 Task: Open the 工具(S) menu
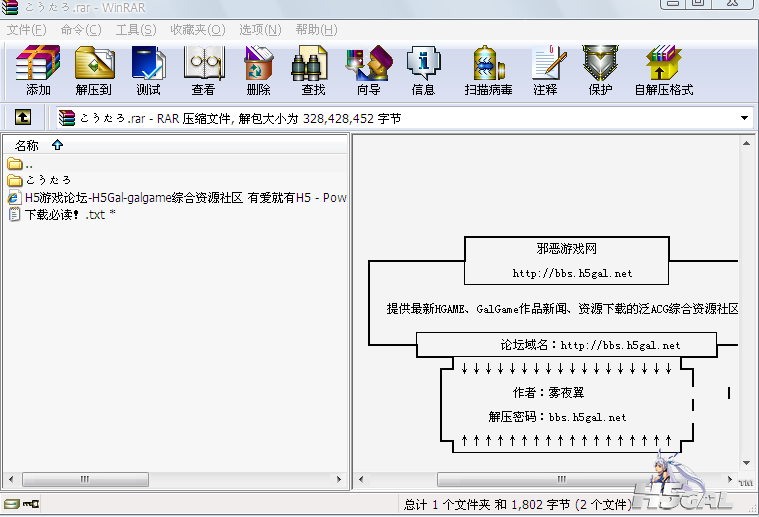pyautogui.click(x=136, y=30)
